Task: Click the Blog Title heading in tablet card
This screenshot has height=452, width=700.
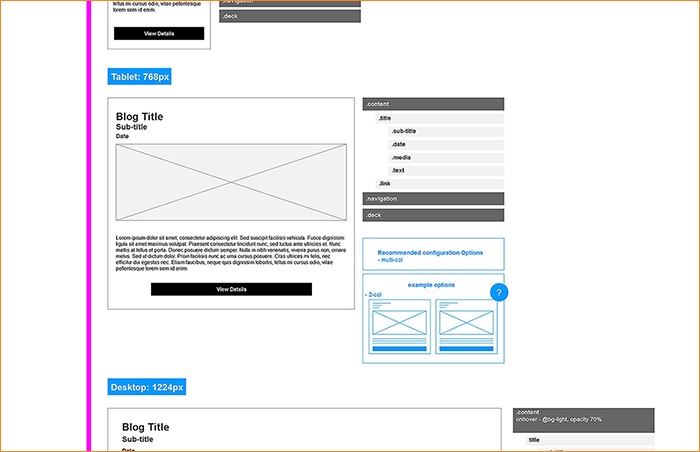Action: 140,117
